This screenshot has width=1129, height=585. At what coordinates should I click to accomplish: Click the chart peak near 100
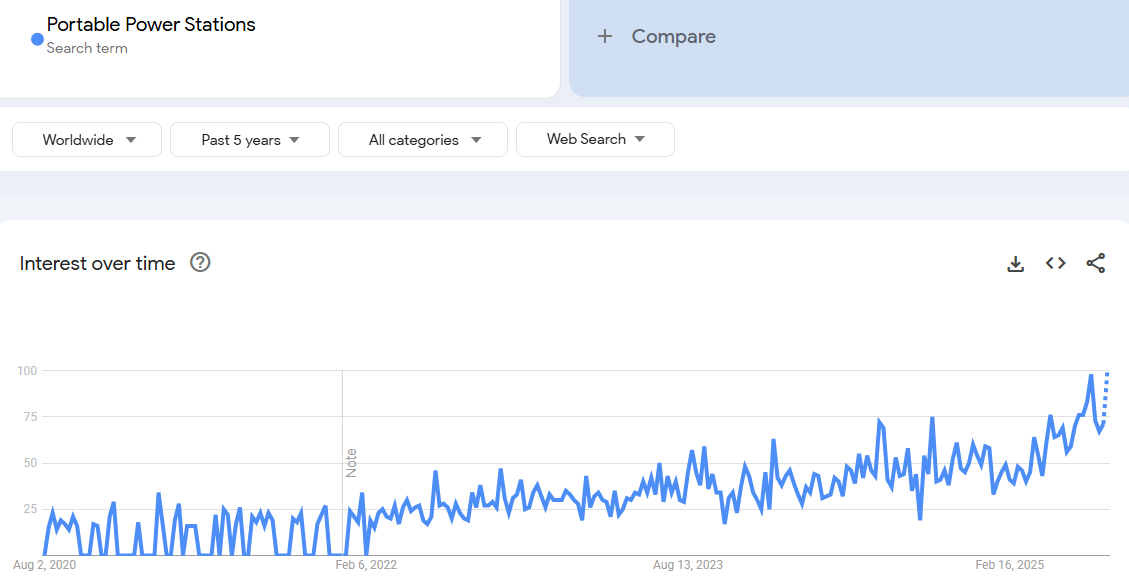(1091, 376)
